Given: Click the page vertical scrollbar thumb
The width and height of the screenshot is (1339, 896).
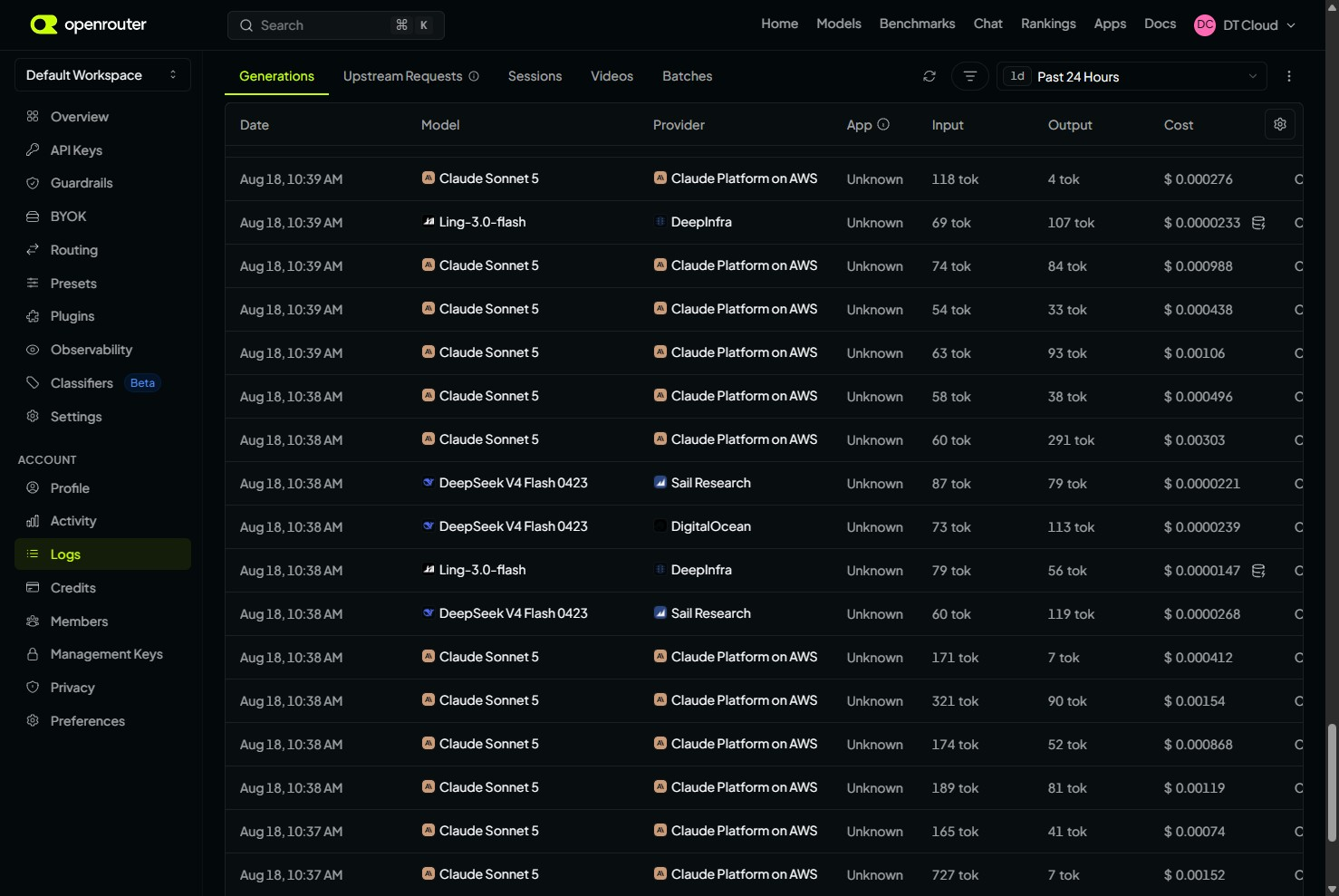Looking at the screenshot, I should point(1332,784).
